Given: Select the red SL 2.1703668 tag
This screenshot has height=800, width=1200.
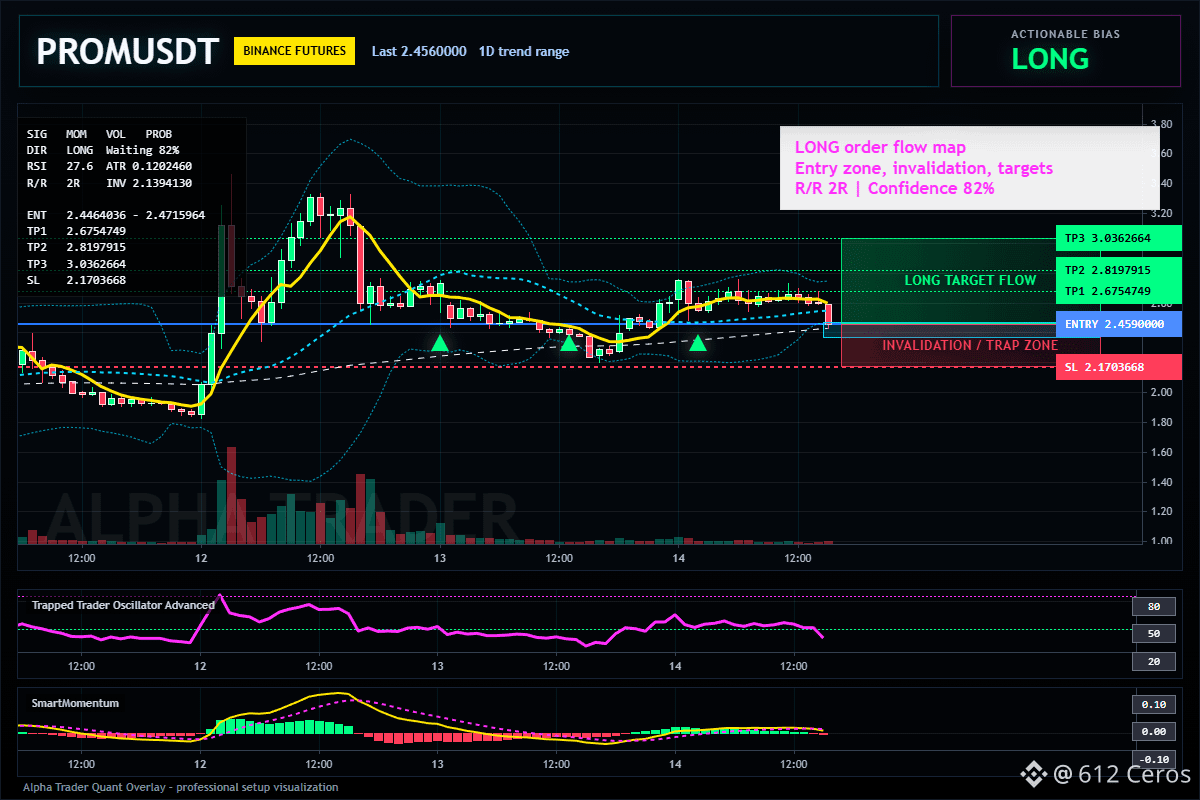Looking at the screenshot, I should point(1119,367).
